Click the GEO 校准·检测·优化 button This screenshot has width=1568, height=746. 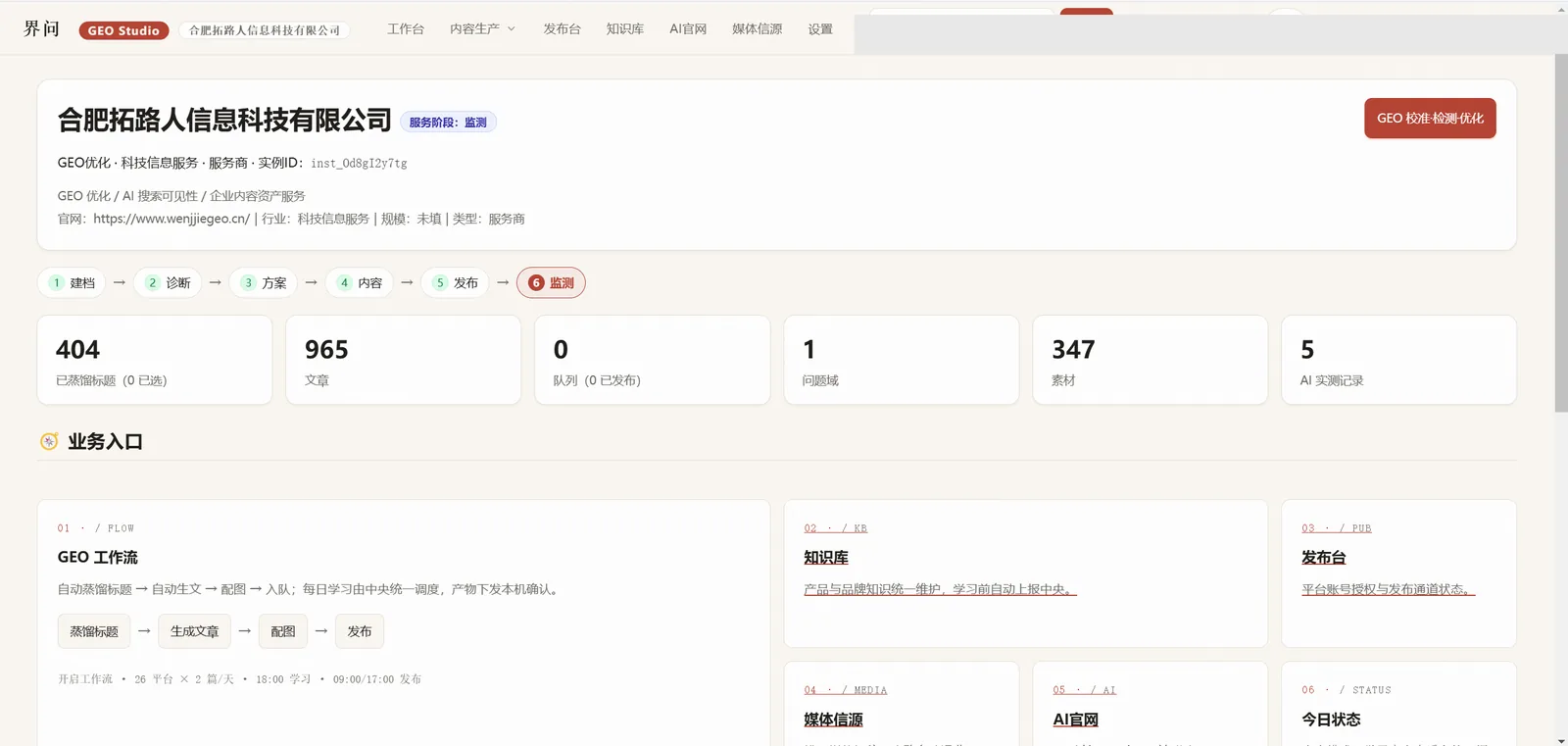tap(1430, 118)
